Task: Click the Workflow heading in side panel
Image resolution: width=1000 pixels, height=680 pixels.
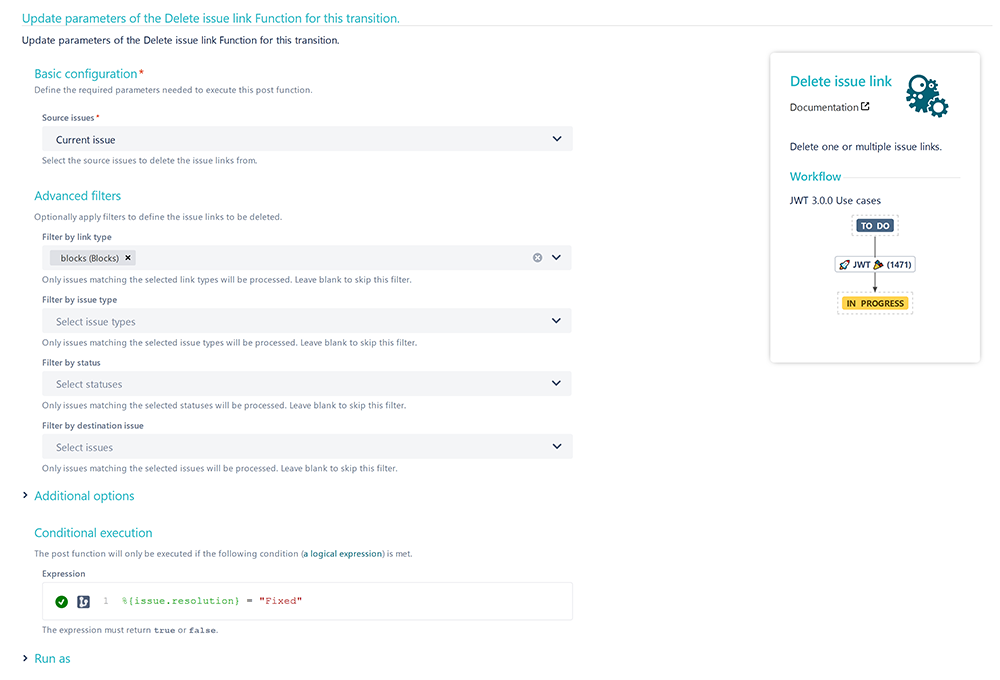Action: click(x=815, y=177)
